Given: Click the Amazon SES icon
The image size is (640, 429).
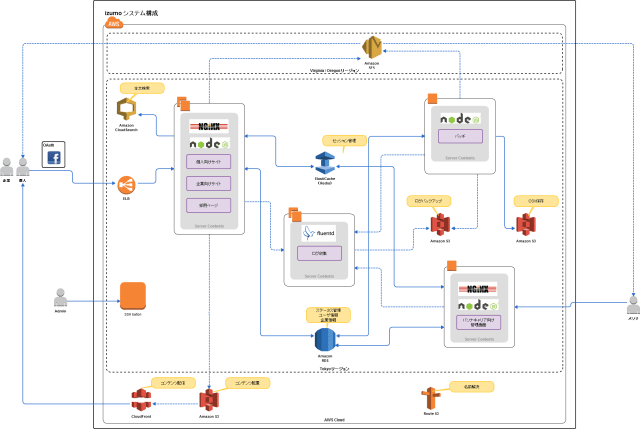Looking at the screenshot, I should pos(373,47).
